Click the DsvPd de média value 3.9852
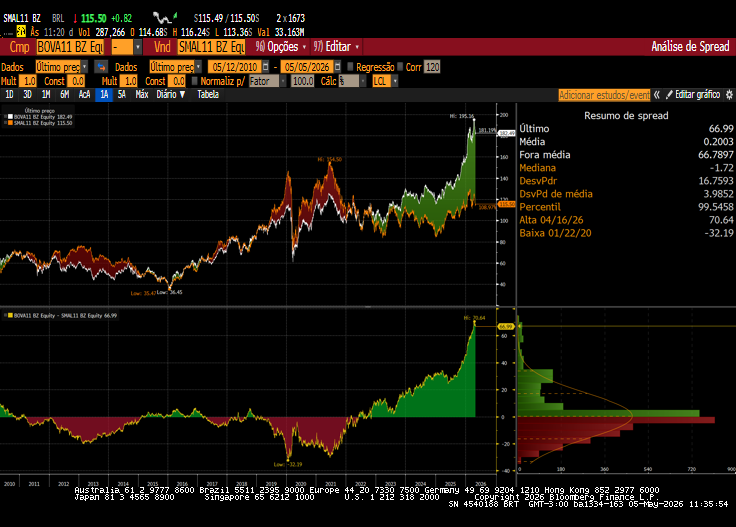 (718, 194)
